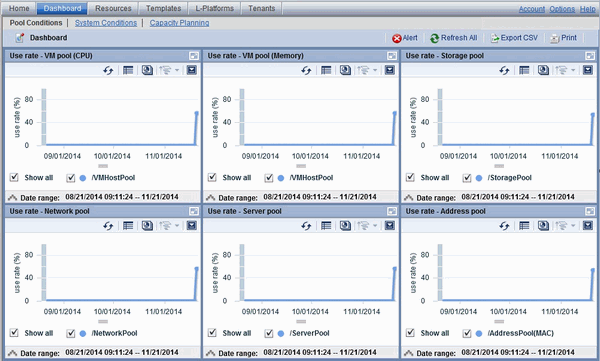
Task: Show table view for VM pool (Memory)
Action: [326, 70]
